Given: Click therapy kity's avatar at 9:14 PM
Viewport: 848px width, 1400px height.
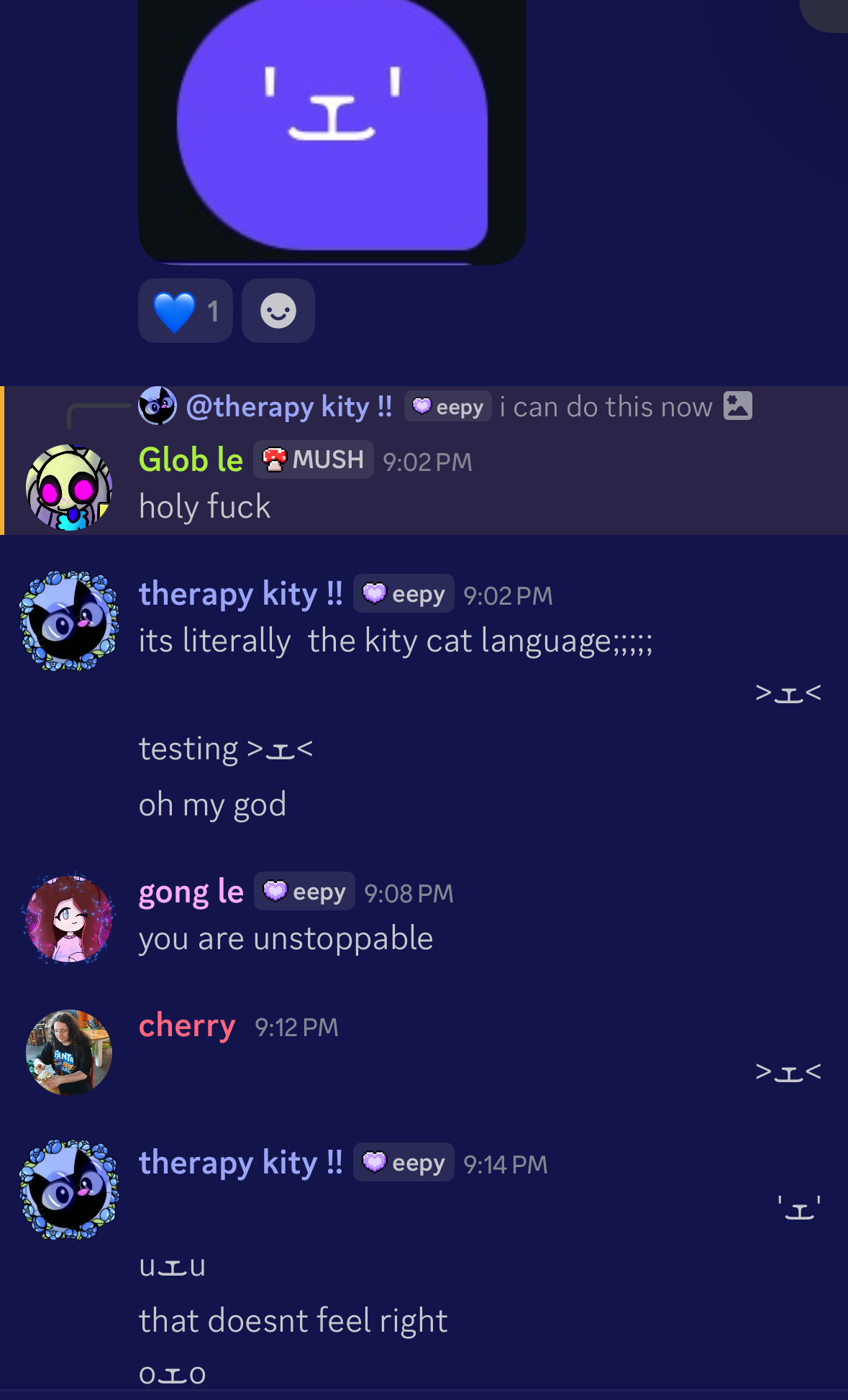Looking at the screenshot, I should tap(69, 1189).
